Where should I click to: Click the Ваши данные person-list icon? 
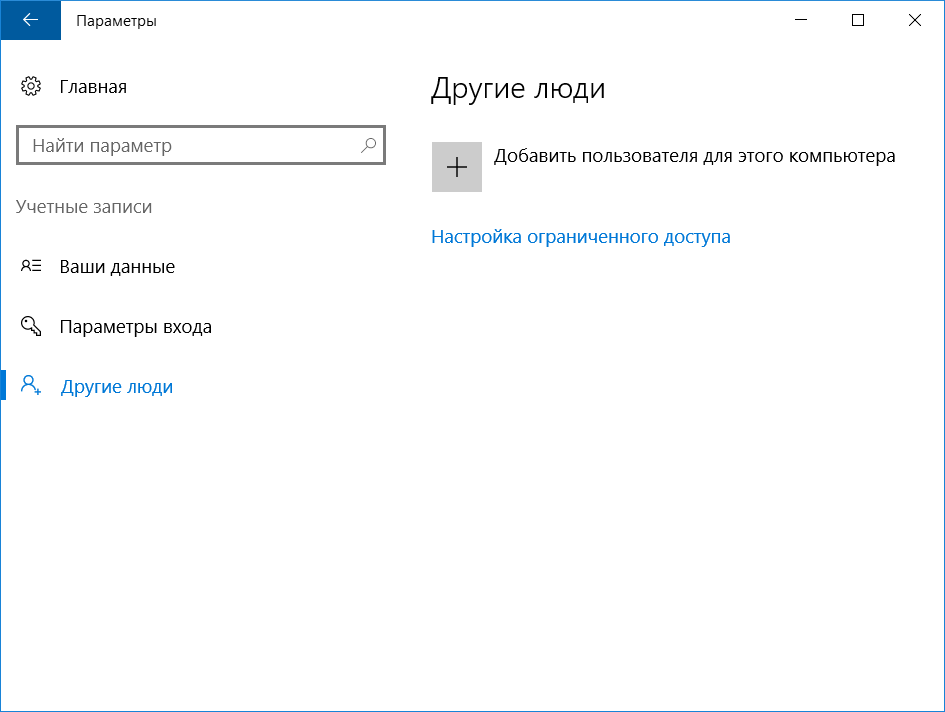pyautogui.click(x=31, y=266)
